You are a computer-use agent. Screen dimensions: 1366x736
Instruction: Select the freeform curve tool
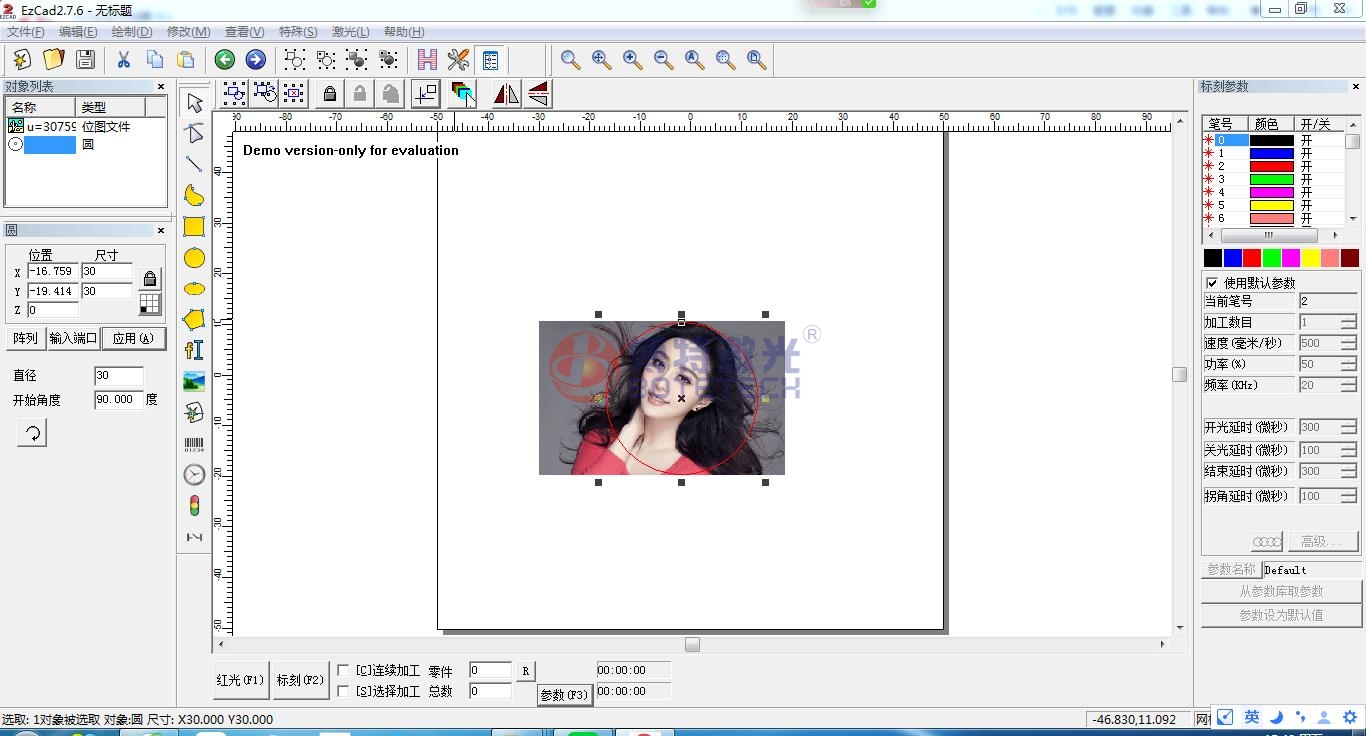[194, 195]
